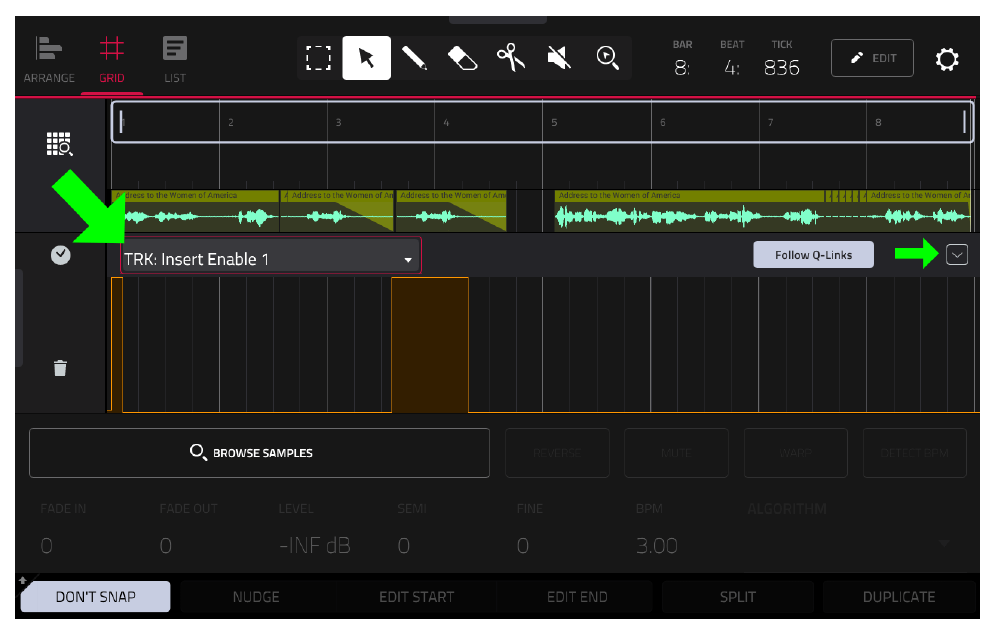This screenshot has width=996, height=636.
Task: Click the Fine value field
Action: [x=522, y=546]
